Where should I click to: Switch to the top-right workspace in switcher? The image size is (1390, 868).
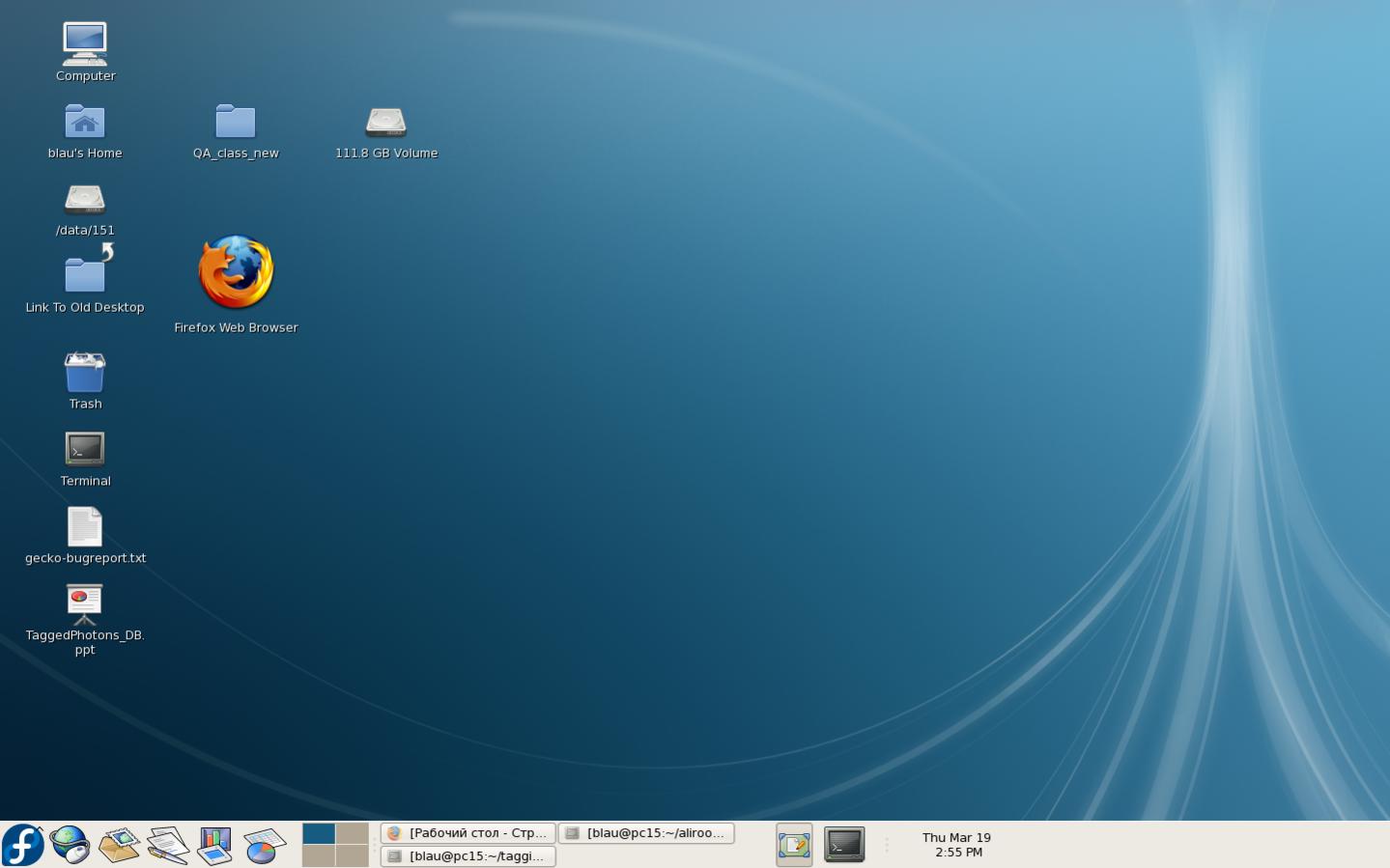pyautogui.click(x=352, y=833)
